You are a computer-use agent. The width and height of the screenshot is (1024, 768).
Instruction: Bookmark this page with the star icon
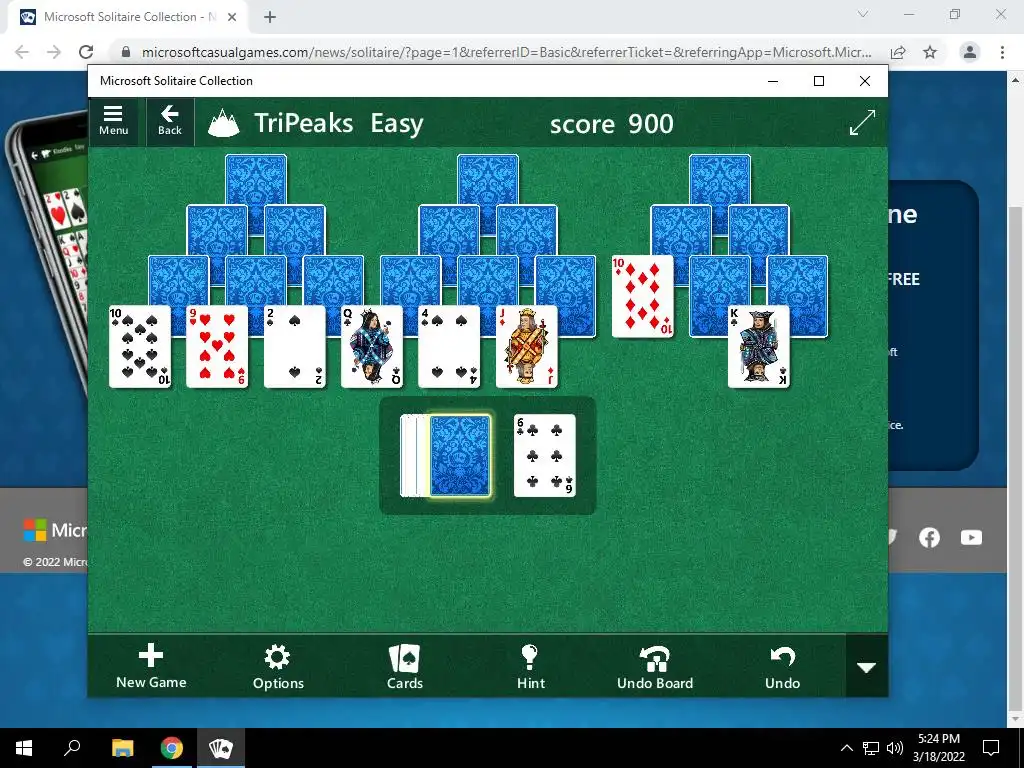(x=930, y=52)
